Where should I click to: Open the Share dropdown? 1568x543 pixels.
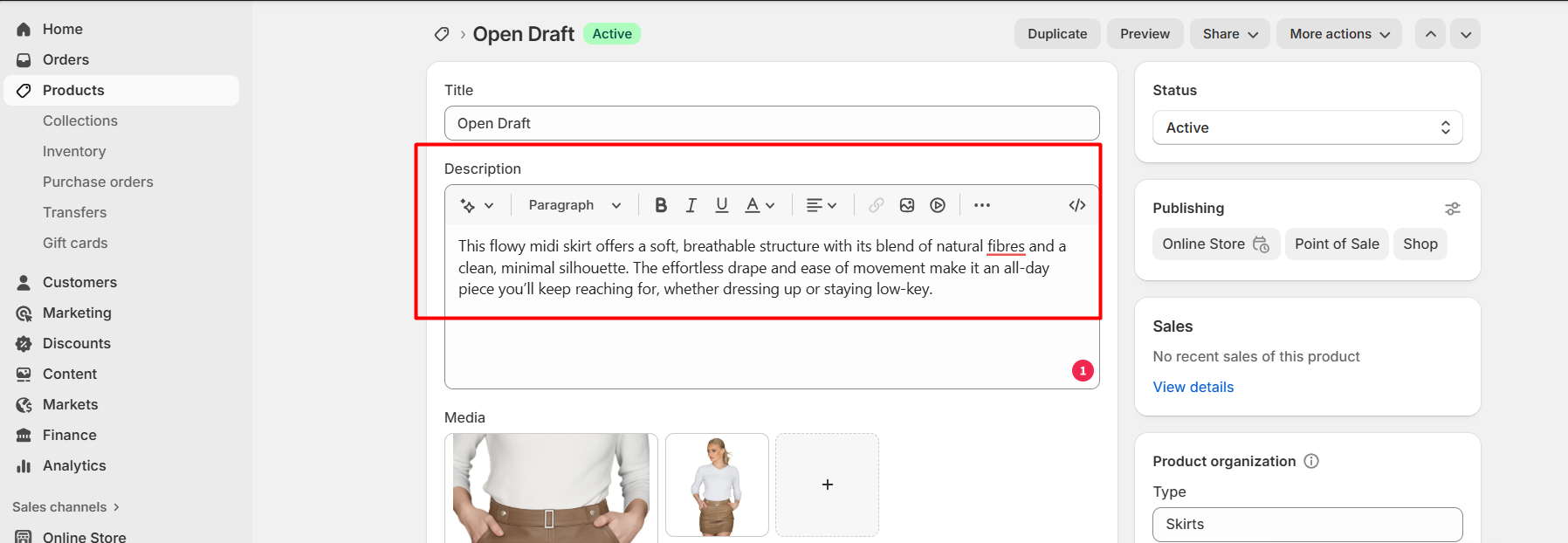(1230, 34)
